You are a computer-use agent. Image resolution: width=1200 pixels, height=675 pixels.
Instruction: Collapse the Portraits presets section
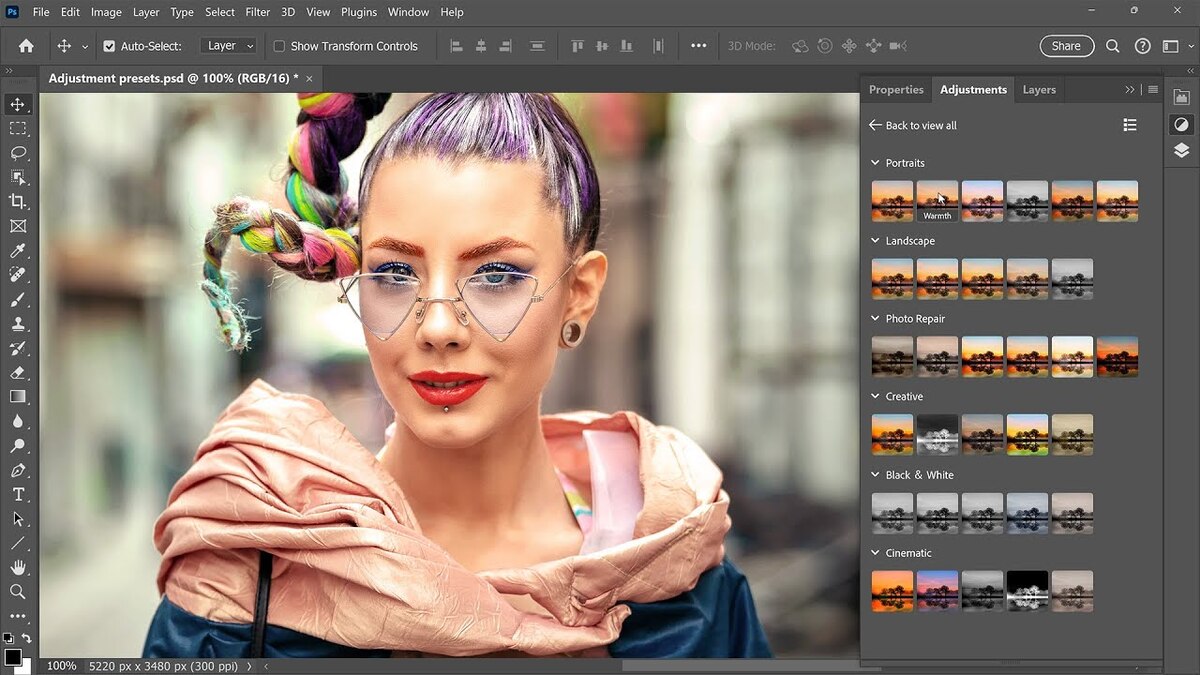tap(876, 162)
